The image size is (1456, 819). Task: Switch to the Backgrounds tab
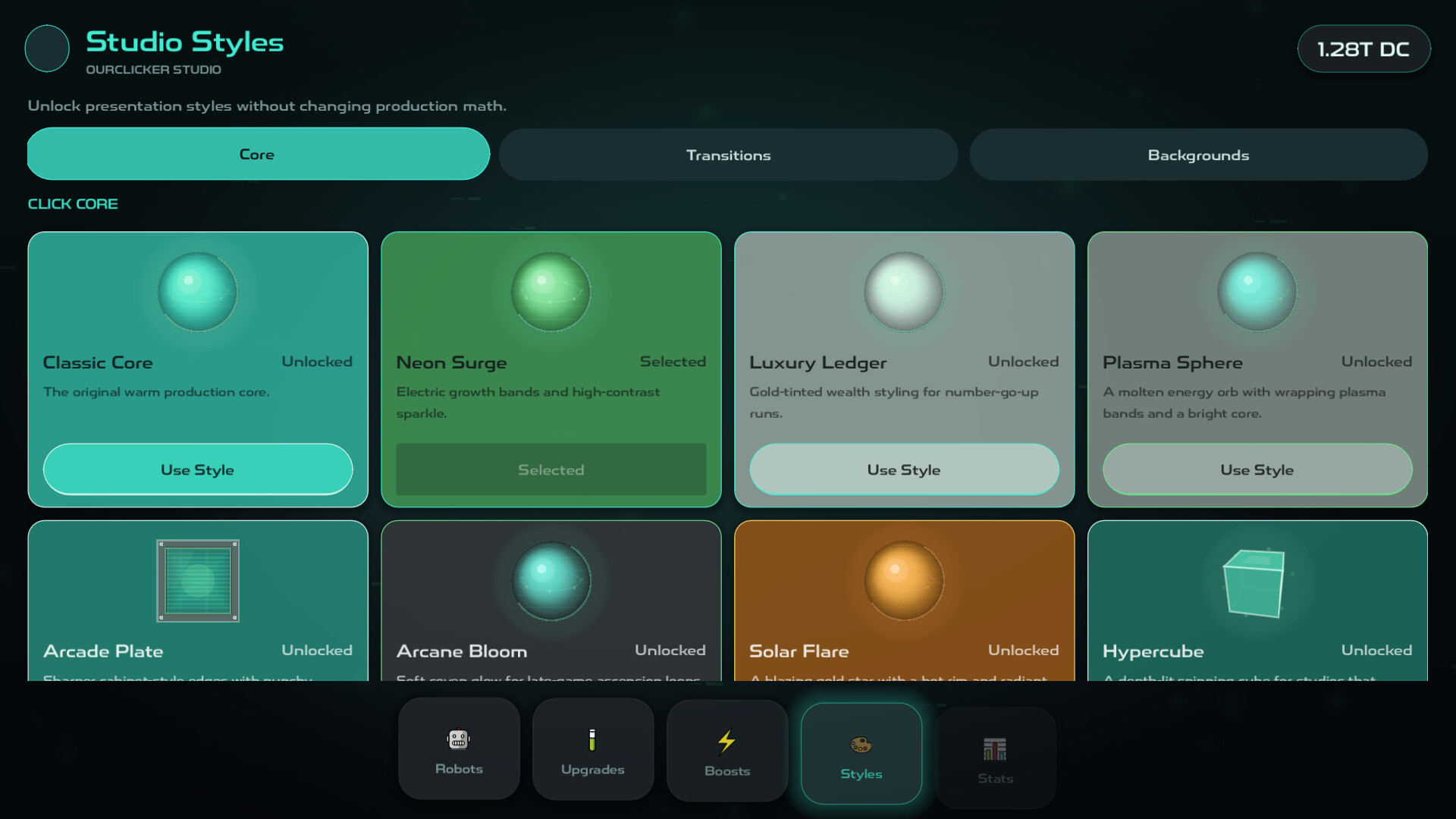point(1198,155)
